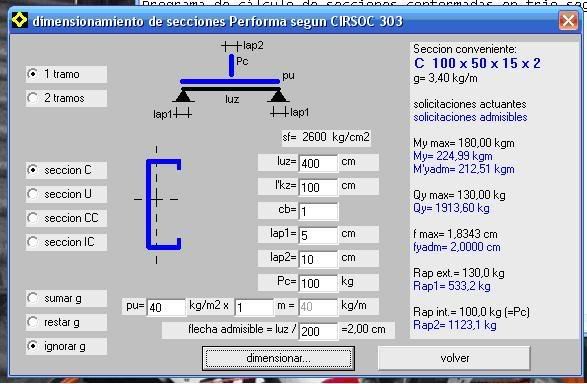Image resolution: width=587 pixels, height=384 pixels.
Task: Click the 'volver' button
Action: click(x=454, y=358)
